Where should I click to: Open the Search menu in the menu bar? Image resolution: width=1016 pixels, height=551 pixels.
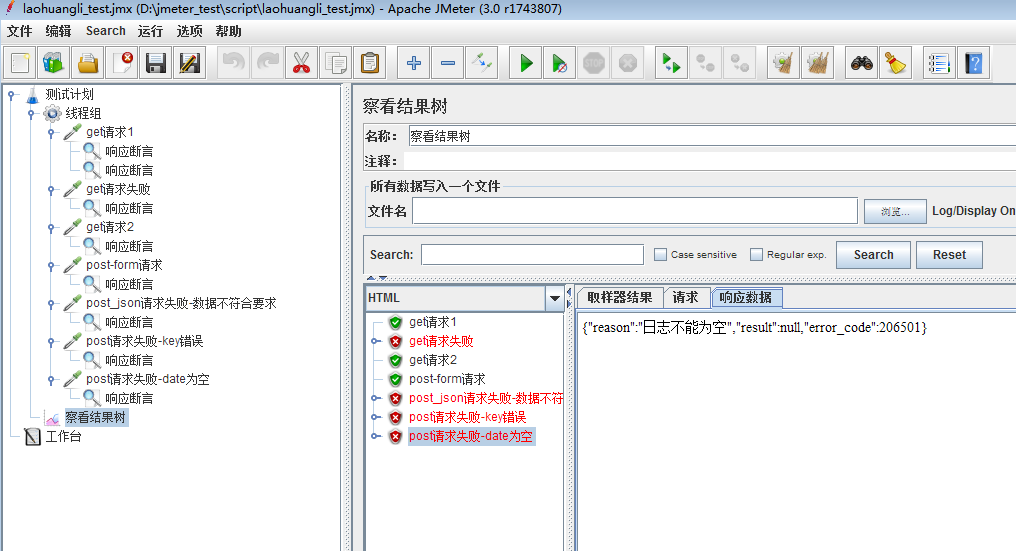[106, 31]
